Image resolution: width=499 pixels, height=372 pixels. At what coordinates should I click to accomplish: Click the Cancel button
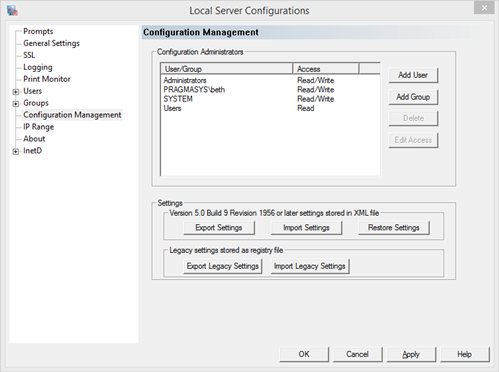(x=357, y=354)
